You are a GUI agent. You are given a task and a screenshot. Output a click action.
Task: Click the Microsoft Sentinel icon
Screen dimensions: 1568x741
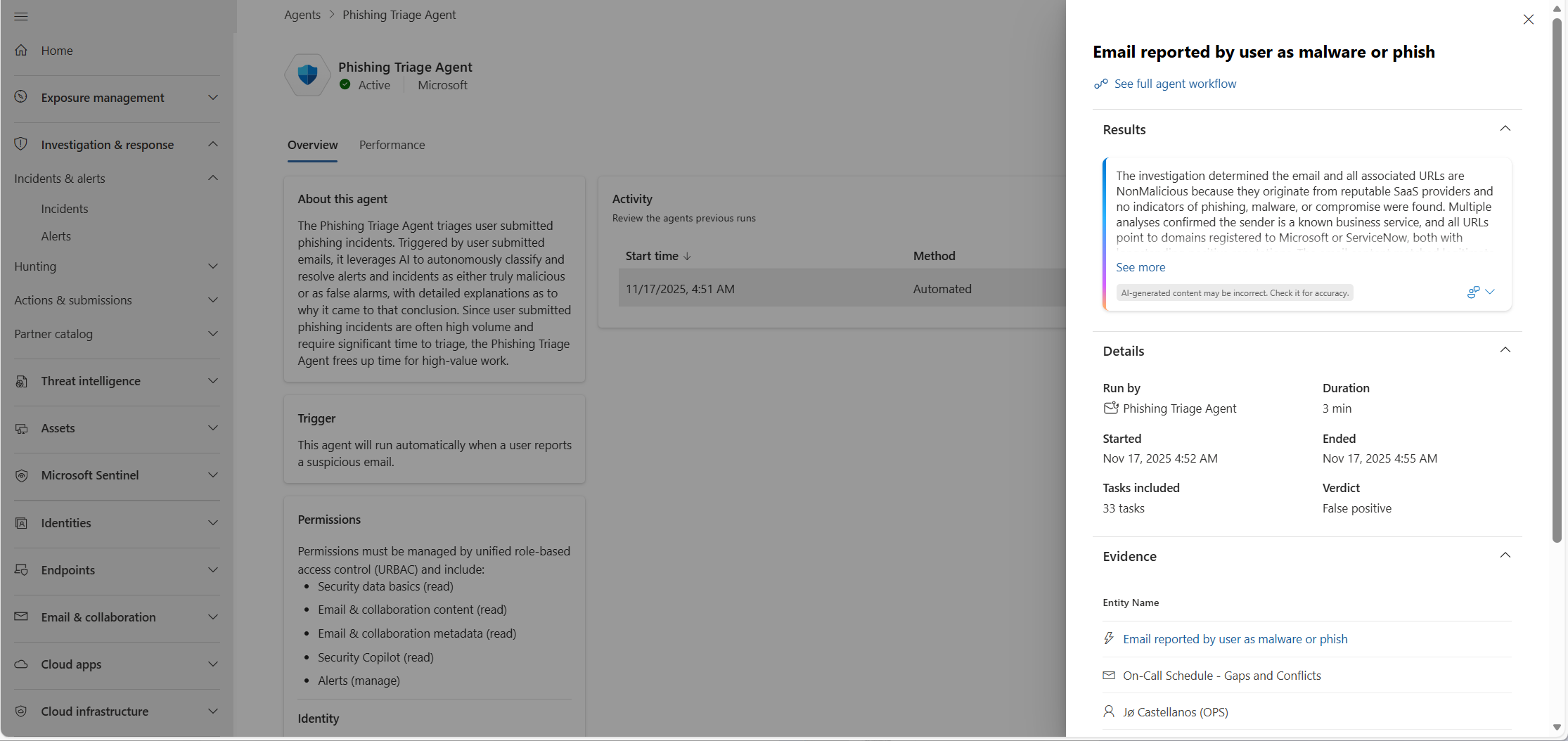(x=21, y=475)
